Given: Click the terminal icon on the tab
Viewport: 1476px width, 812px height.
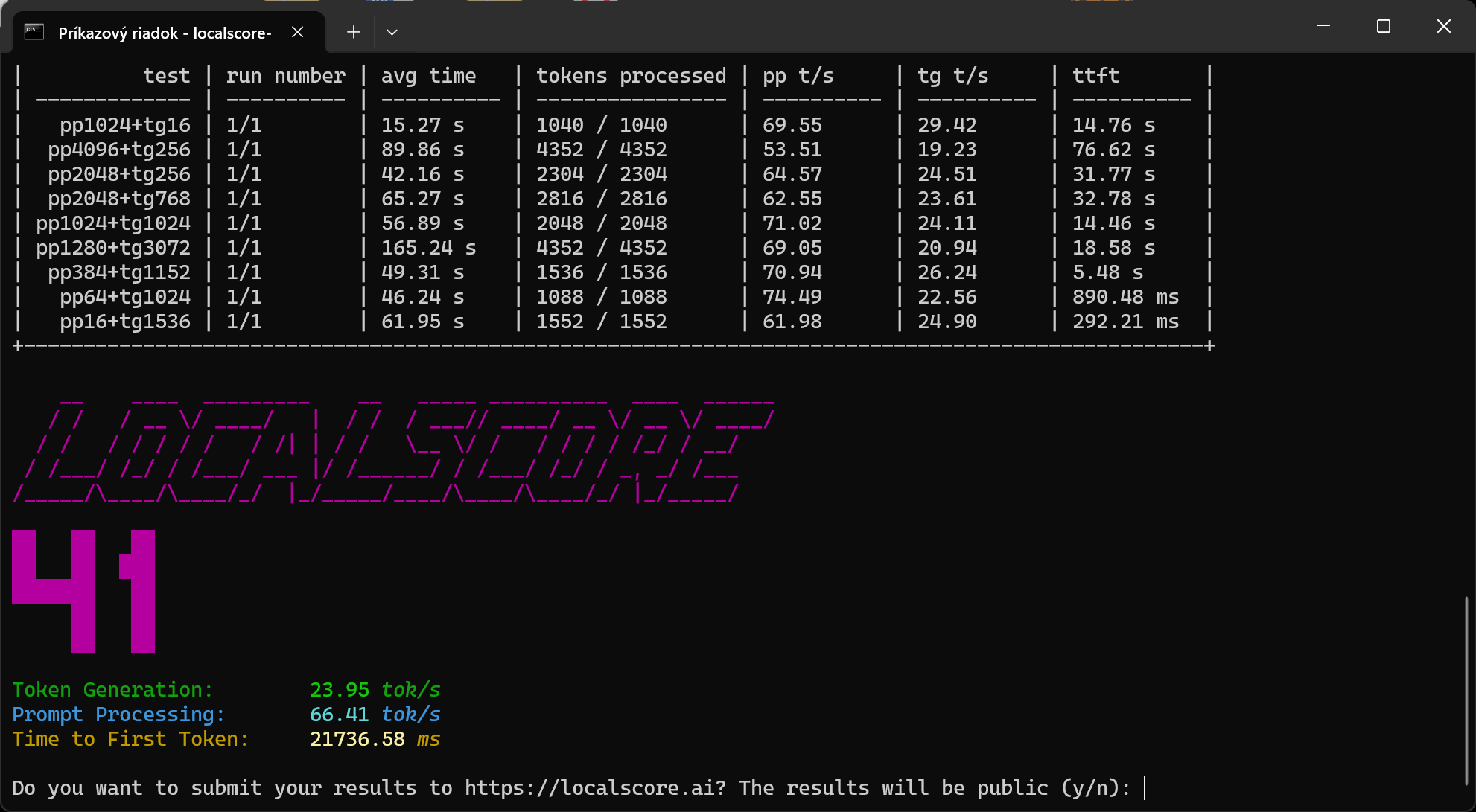Looking at the screenshot, I should pos(34,32).
